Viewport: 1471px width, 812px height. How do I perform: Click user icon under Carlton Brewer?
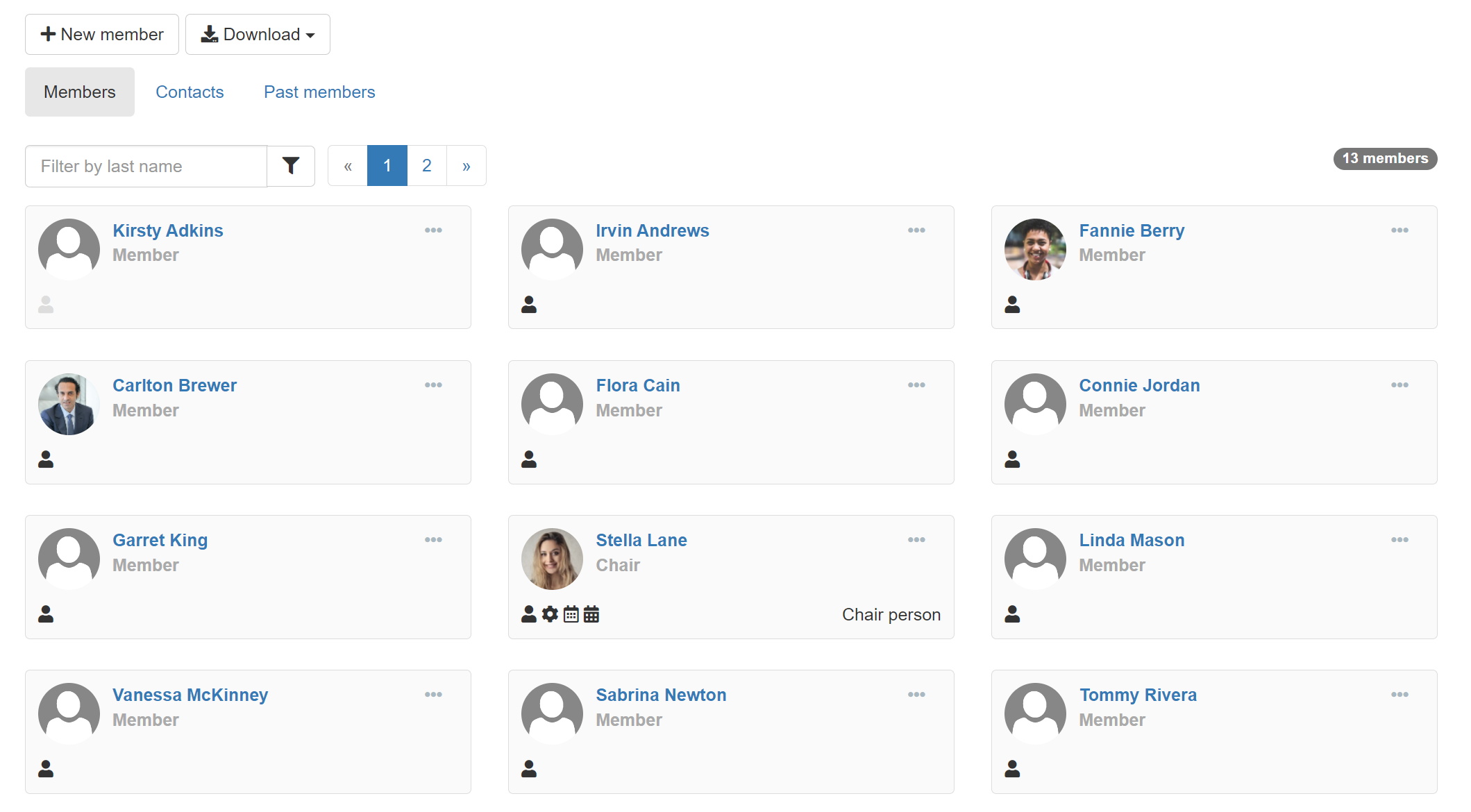click(46, 459)
